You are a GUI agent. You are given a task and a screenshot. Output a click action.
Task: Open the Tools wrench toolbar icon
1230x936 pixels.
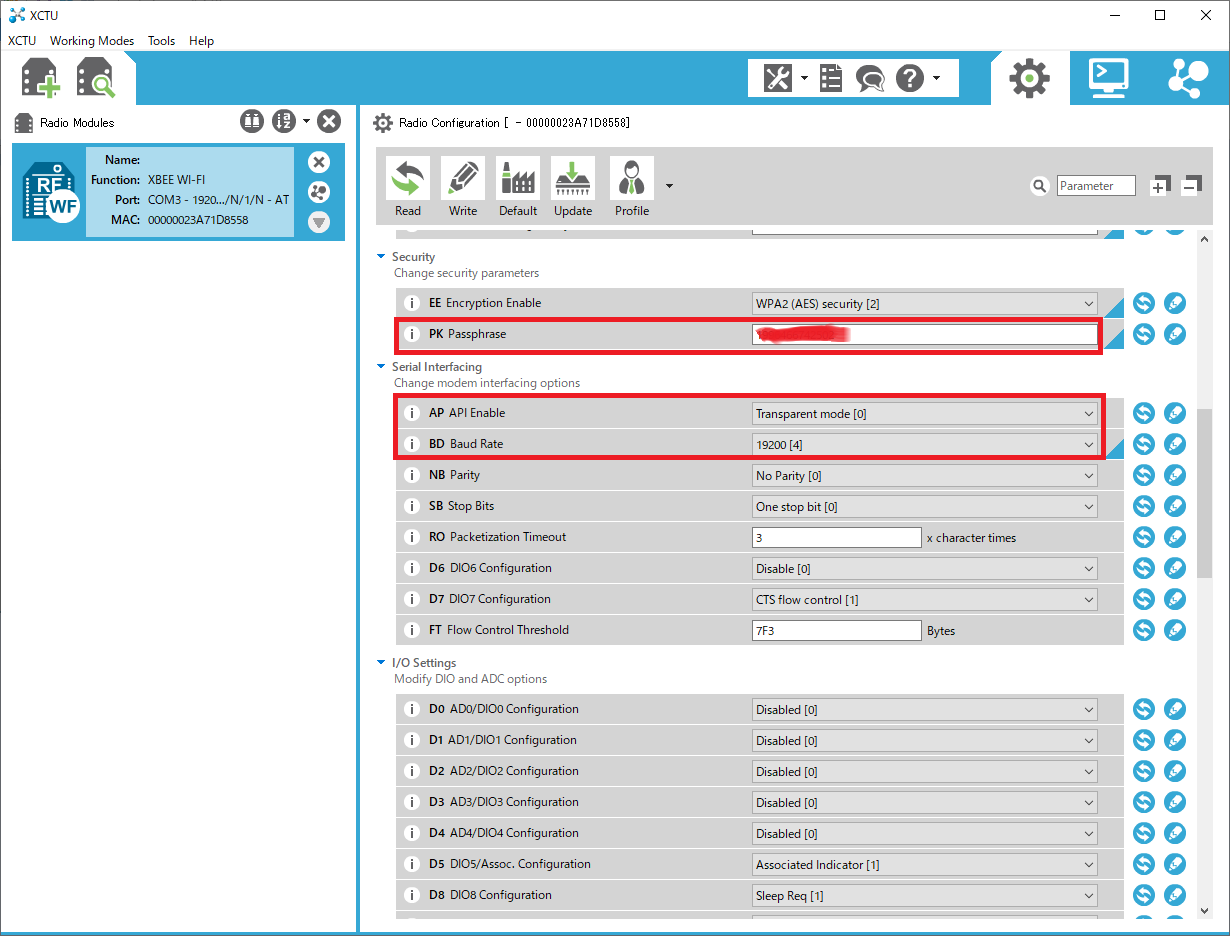click(778, 78)
